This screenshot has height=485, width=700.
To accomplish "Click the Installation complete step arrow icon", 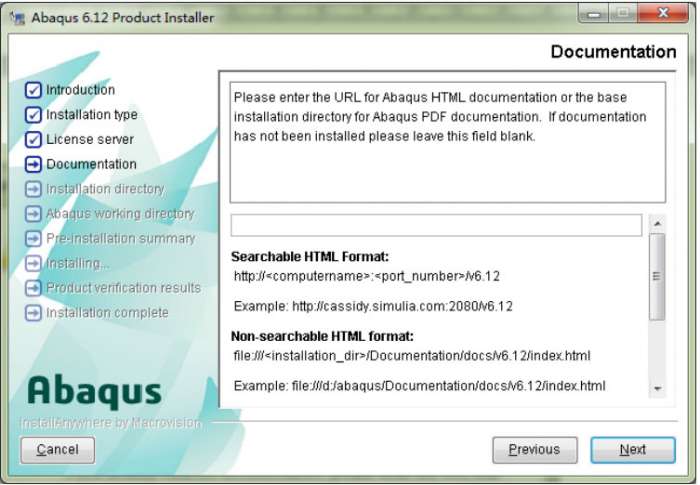I will pos(33,313).
